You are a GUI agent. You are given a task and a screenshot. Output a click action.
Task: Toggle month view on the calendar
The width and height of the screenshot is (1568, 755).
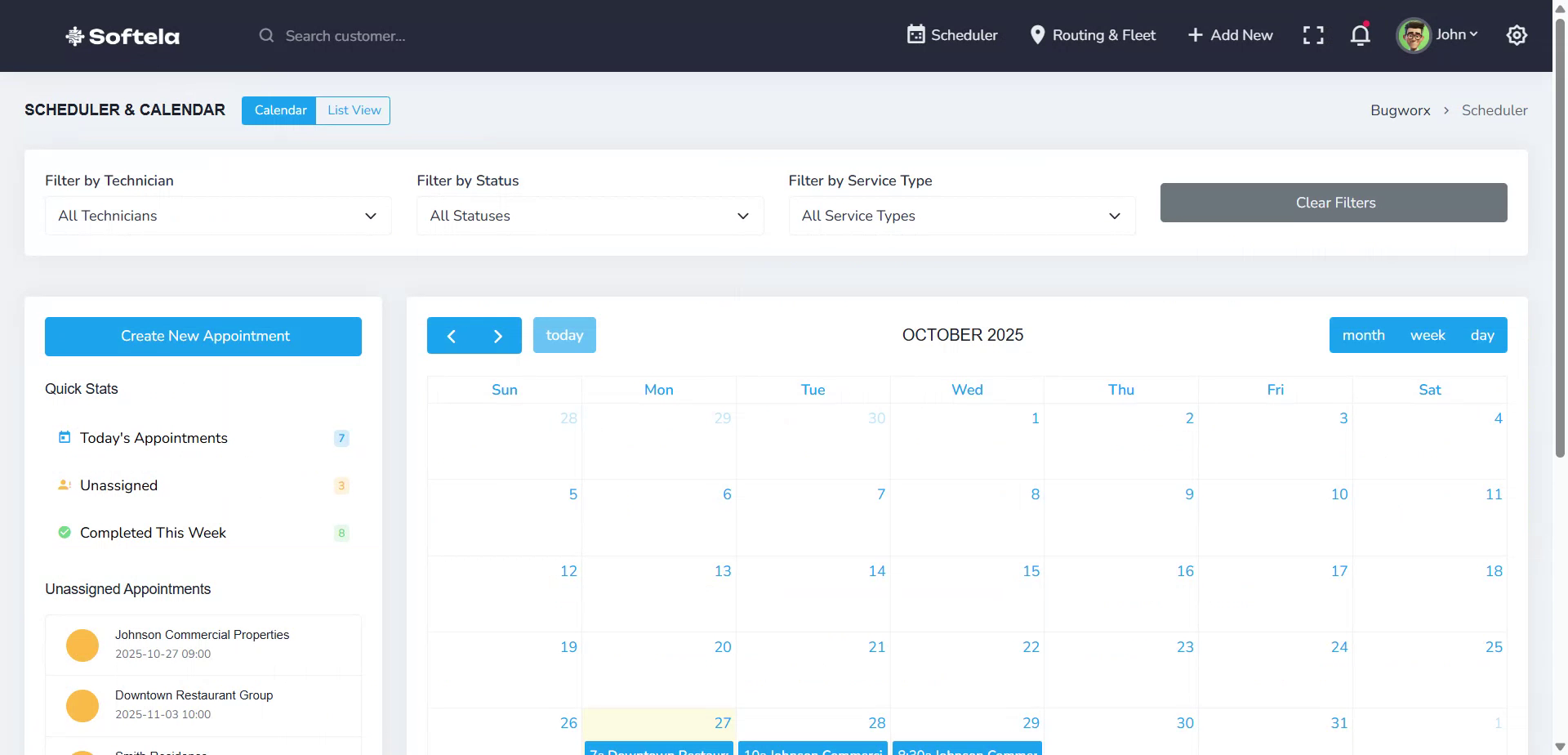point(1363,335)
